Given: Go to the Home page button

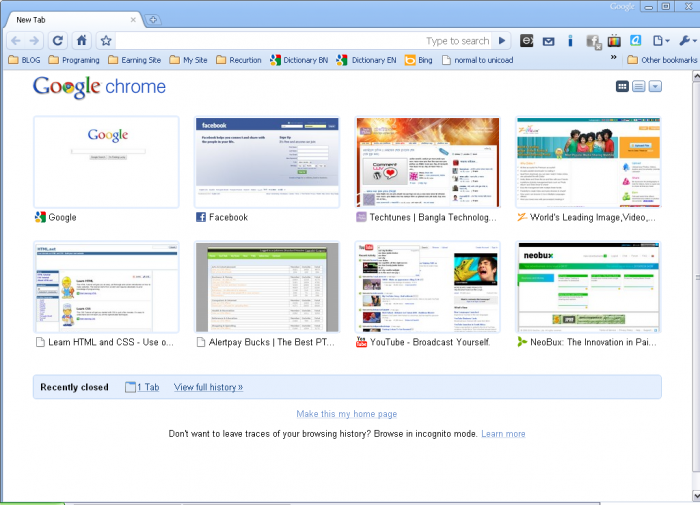Looking at the screenshot, I should 82,41.
